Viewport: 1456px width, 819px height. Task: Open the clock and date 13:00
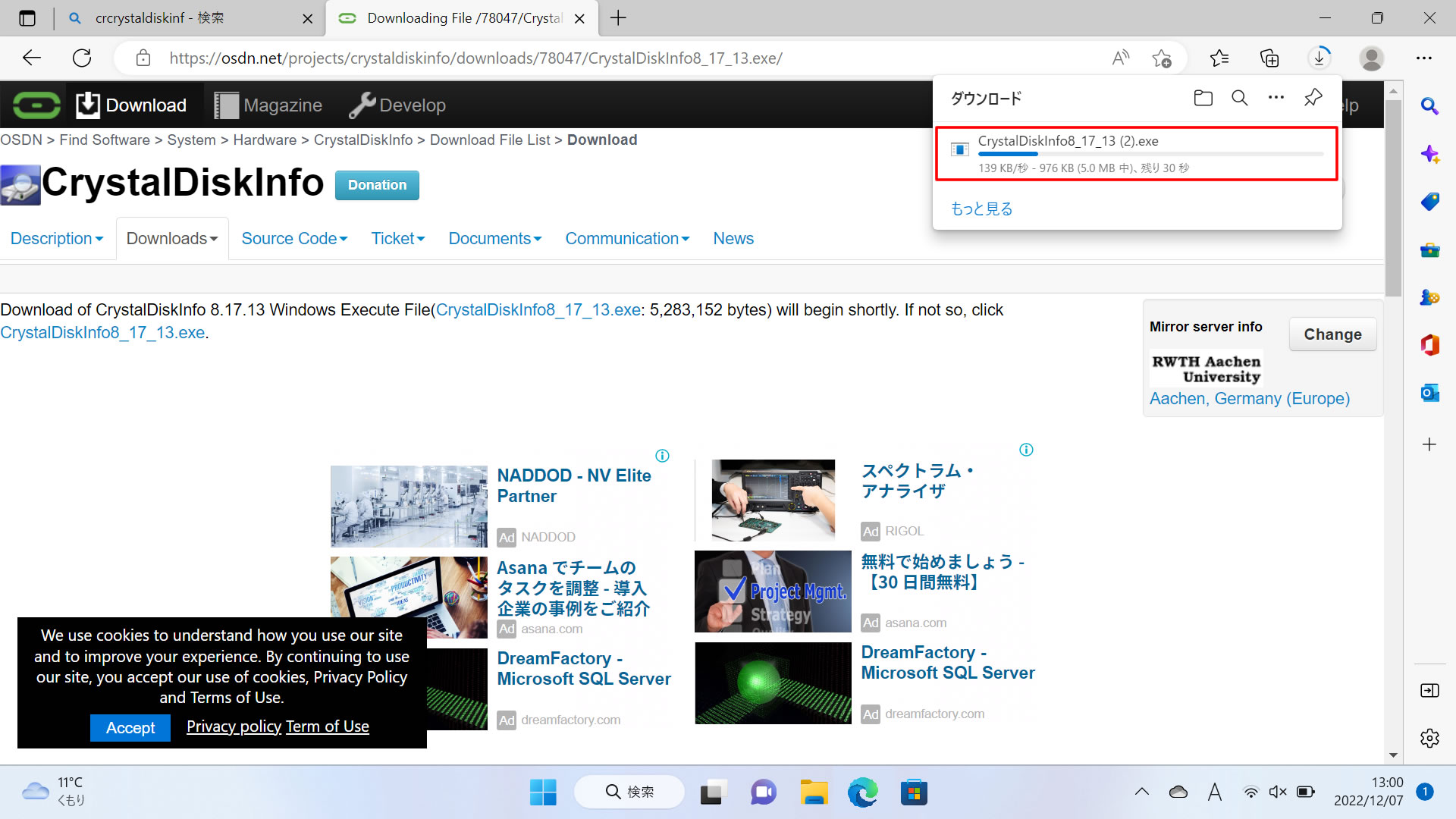1369,792
